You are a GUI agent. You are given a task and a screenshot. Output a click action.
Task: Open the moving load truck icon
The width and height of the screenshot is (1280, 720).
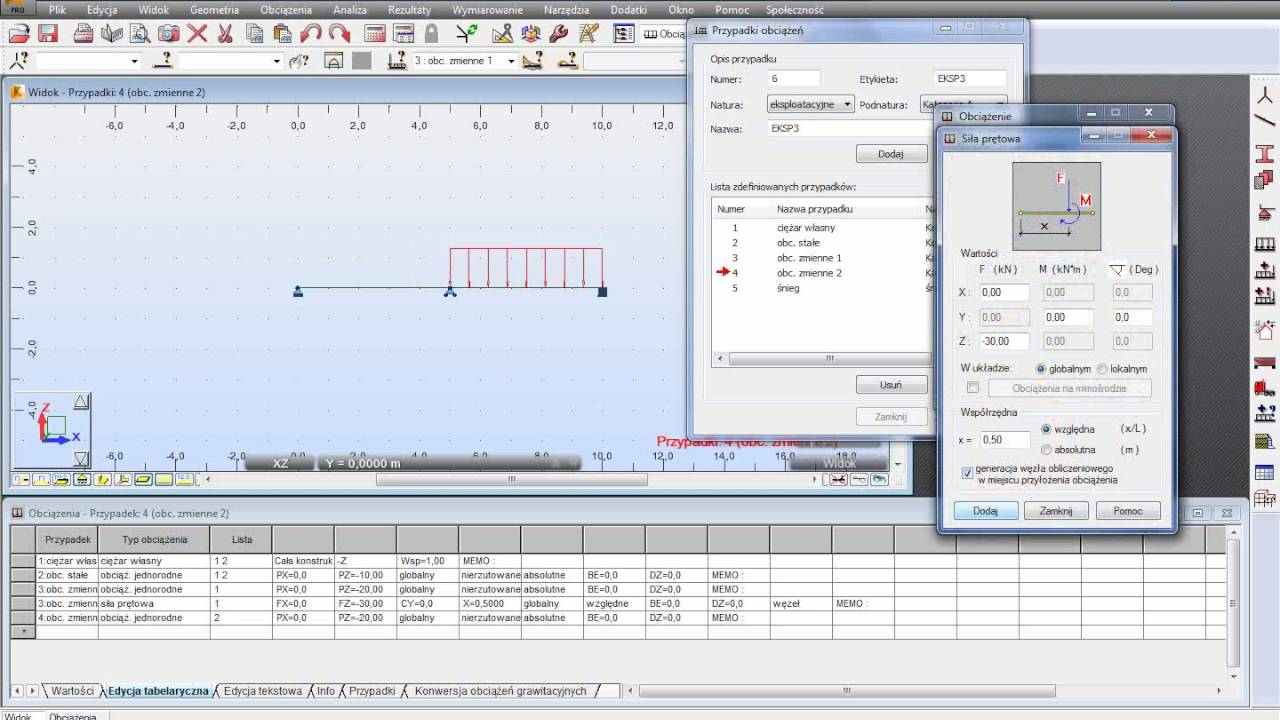point(1265,387)
